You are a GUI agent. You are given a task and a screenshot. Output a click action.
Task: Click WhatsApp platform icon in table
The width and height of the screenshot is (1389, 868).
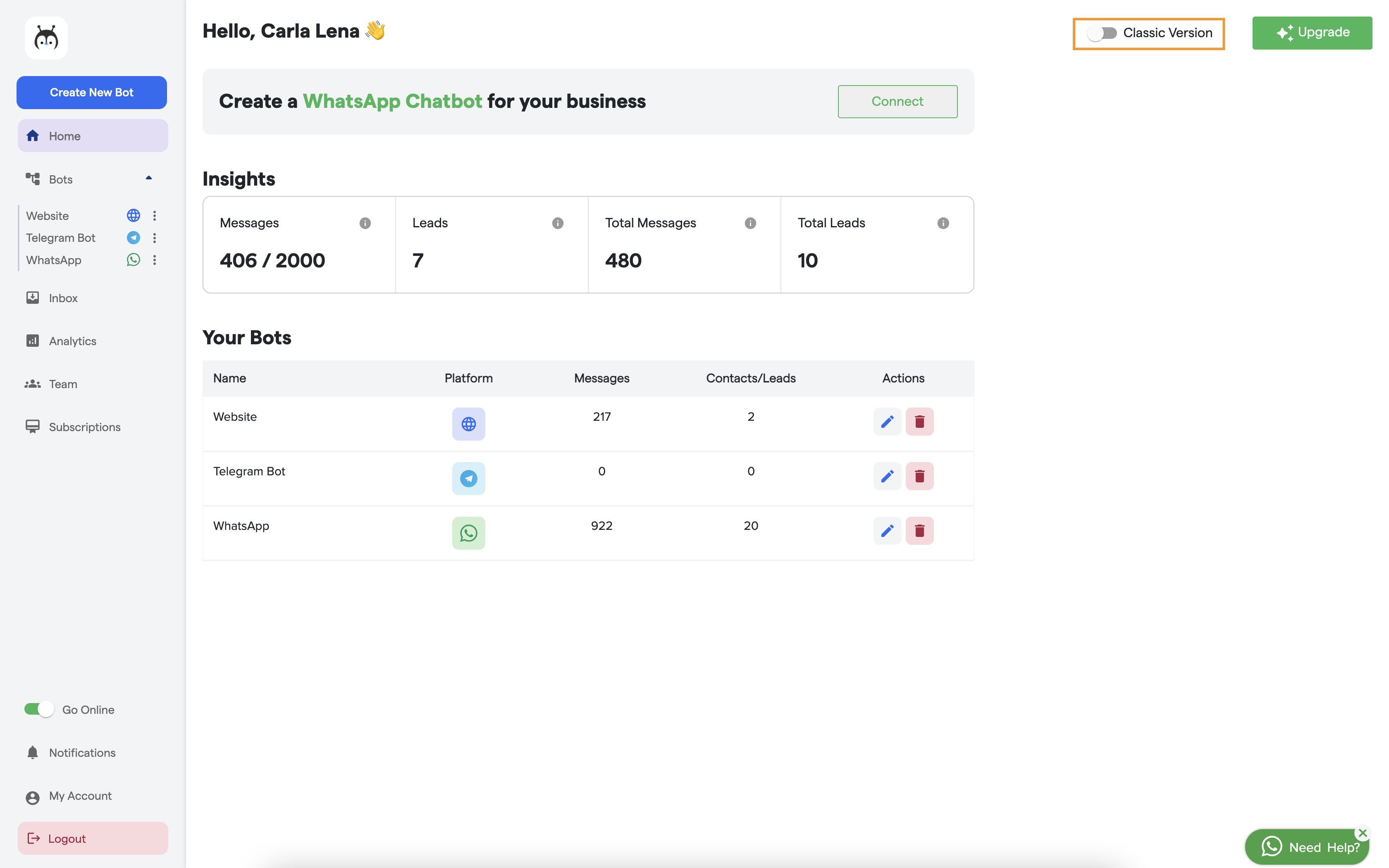click(x=468, y=533)
